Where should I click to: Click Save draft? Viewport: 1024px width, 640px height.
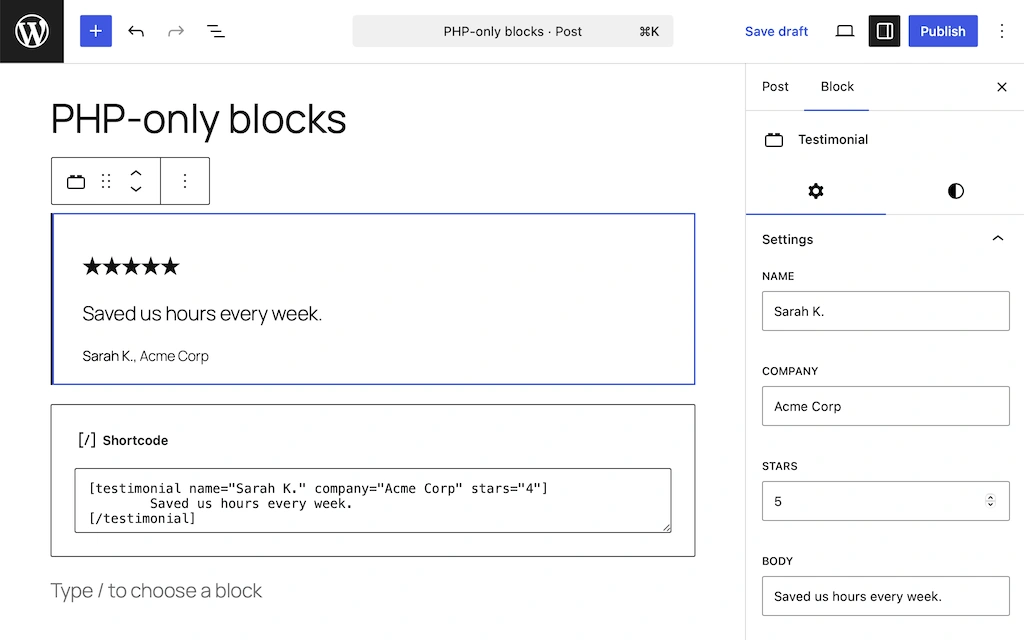point(776,31)
